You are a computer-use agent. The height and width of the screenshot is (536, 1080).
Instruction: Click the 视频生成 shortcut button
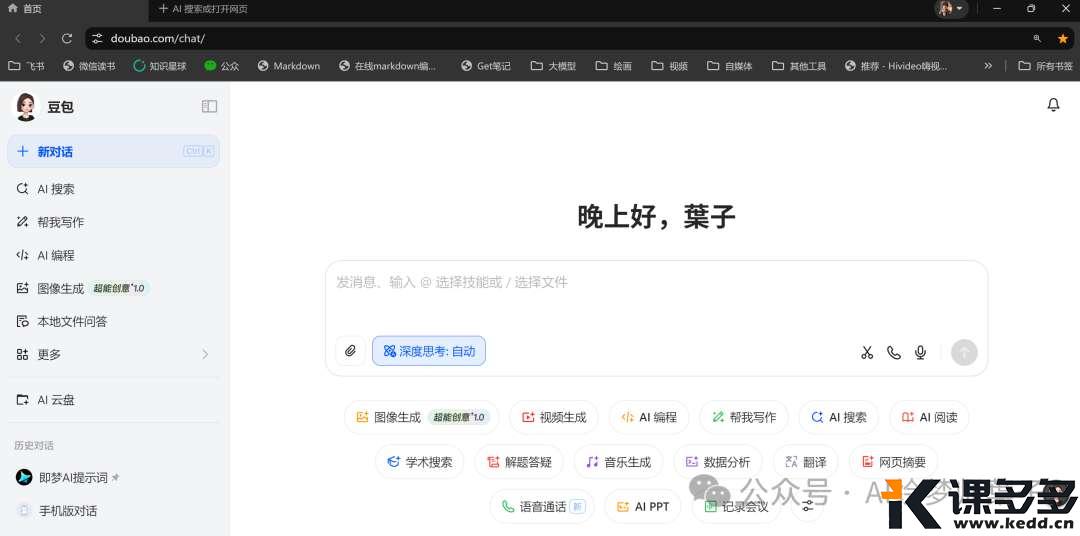click(x=554, y=417)
